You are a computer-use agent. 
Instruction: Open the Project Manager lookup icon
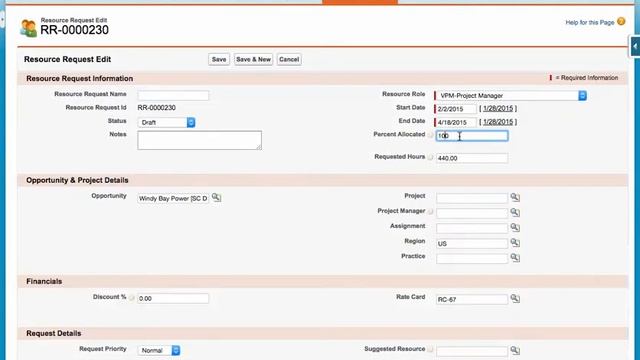(x=515, y=212)
